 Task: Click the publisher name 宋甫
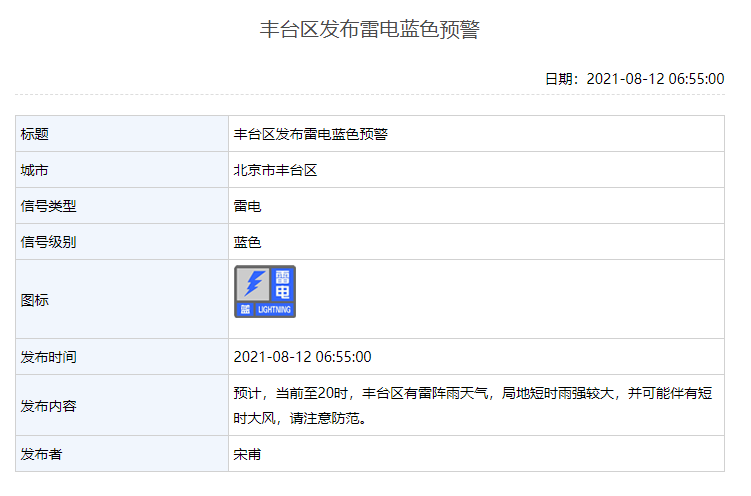pos(247,454)
